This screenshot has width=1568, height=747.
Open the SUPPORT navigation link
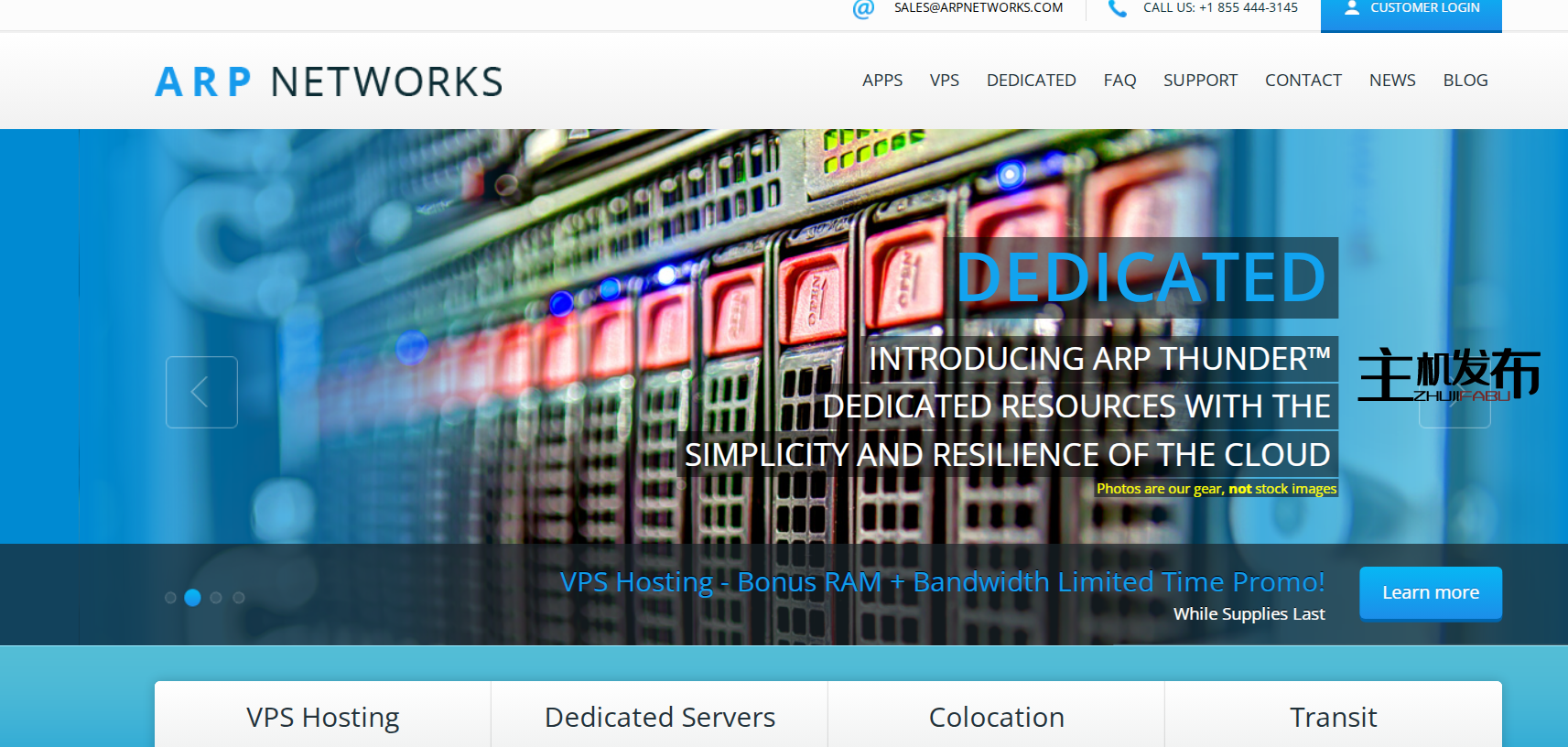coord(1200,81)
